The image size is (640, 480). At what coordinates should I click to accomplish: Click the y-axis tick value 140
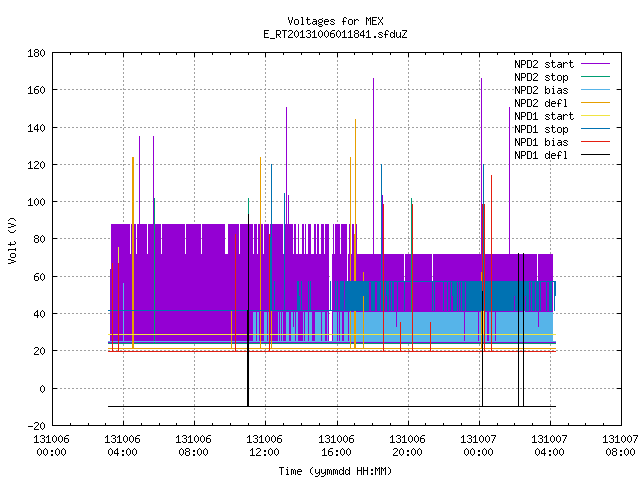click(x=36, y=128)
